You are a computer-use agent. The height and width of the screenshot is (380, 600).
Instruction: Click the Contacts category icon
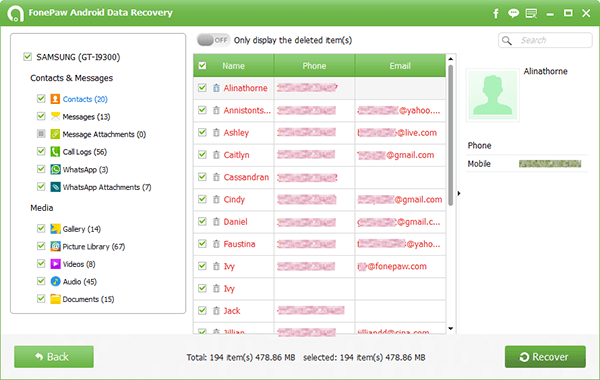[55, 99]
